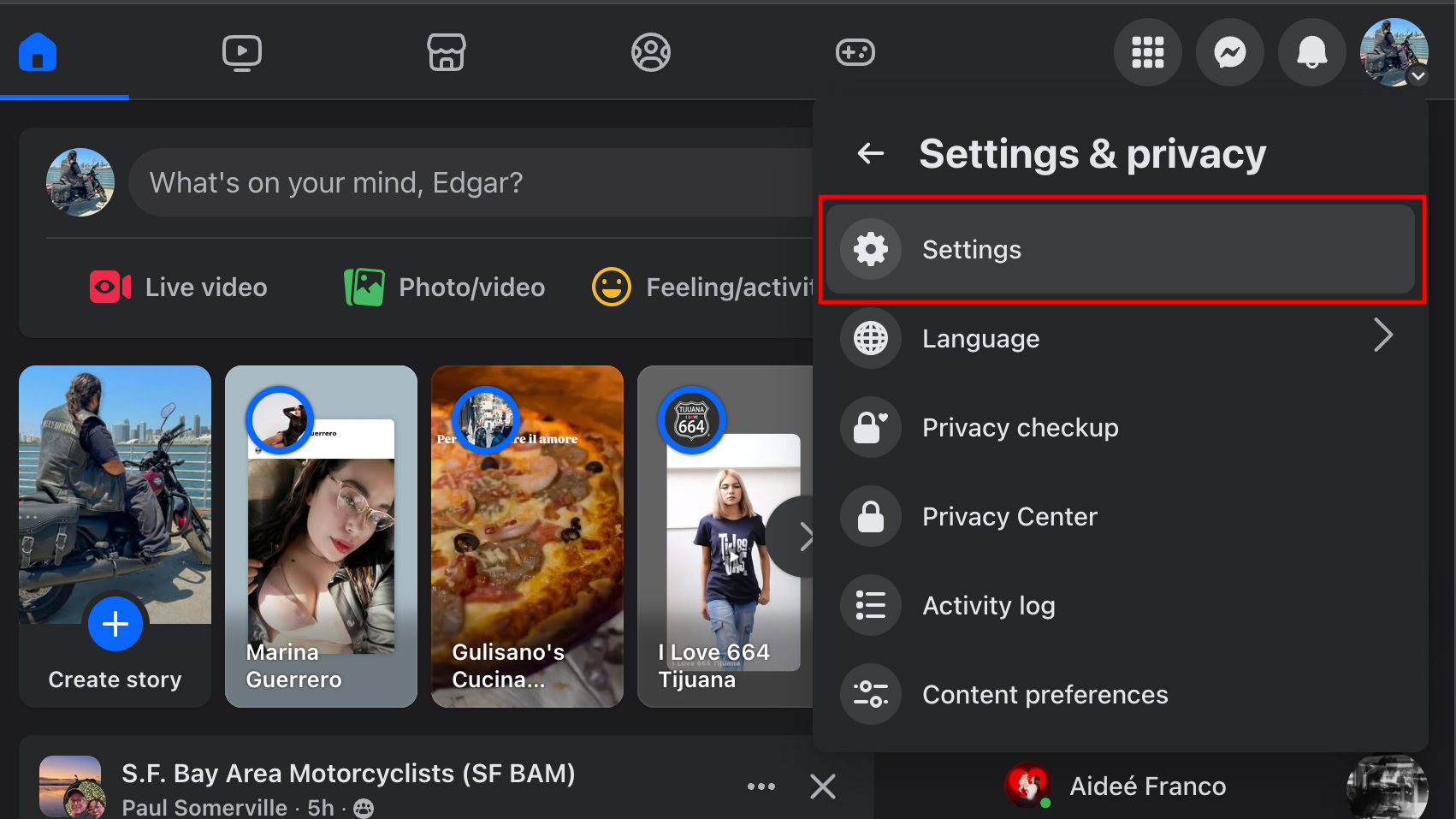This screenshot has width=1456, height=819.
Task: Choose Feeling/activity for a post
Action: pos(701,287)
